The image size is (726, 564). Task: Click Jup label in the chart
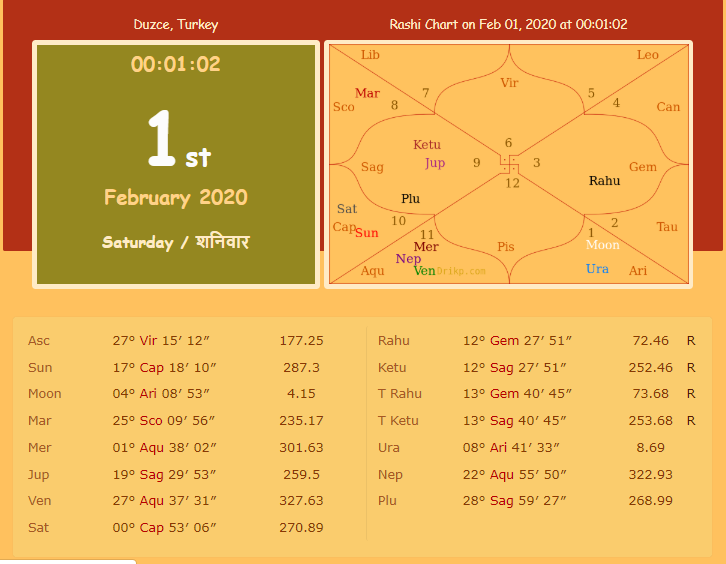coord(435,163)
